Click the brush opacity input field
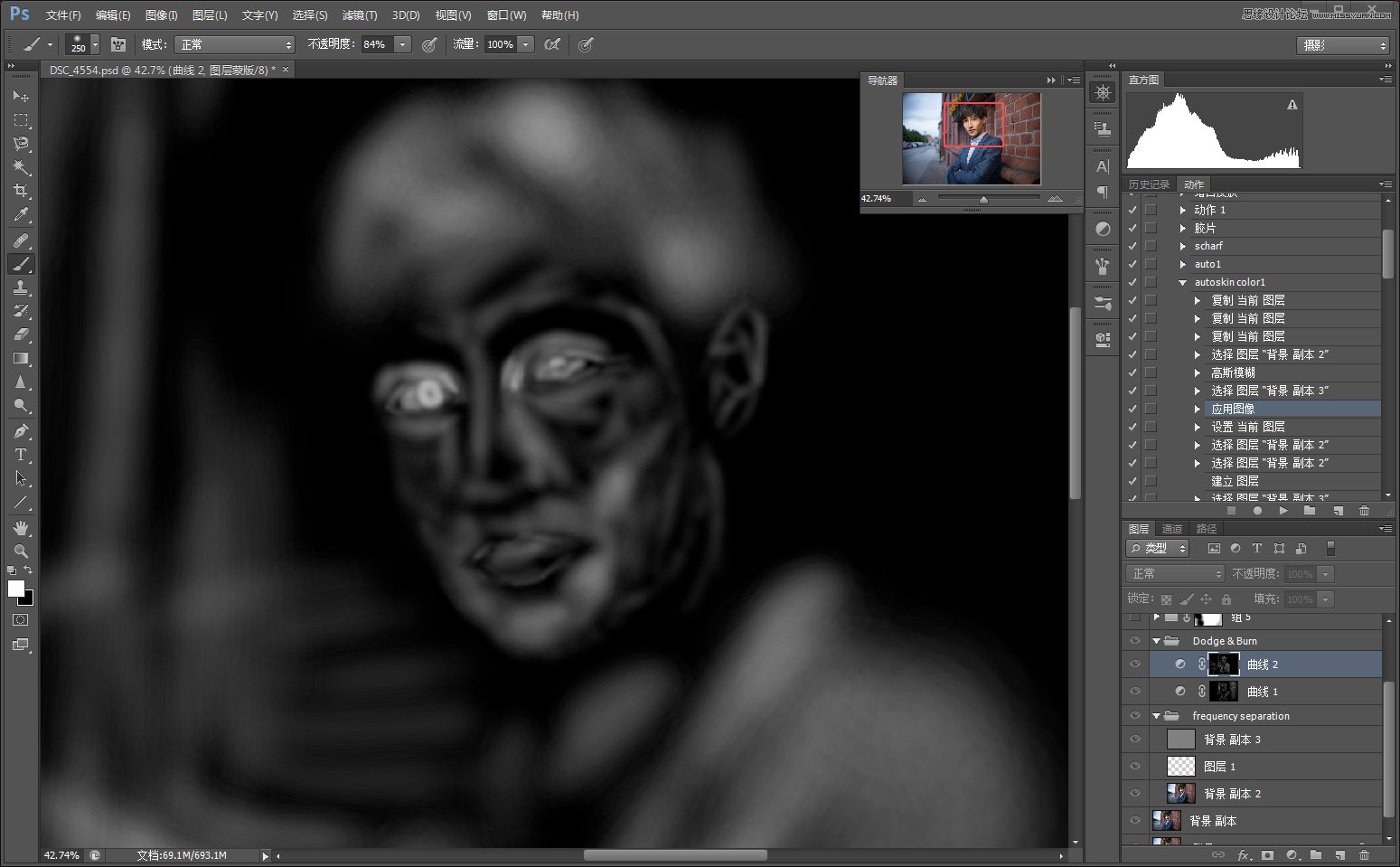 (376, 44)
